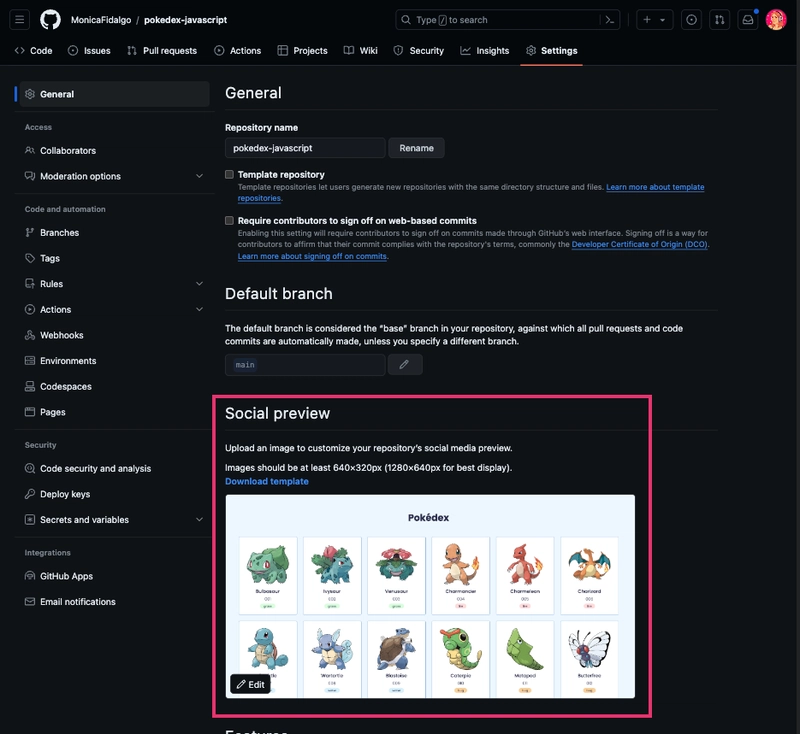Open Developer Certificate of Origin (DCO) link
The image size is (800, 734).
[x=639, y=244]
